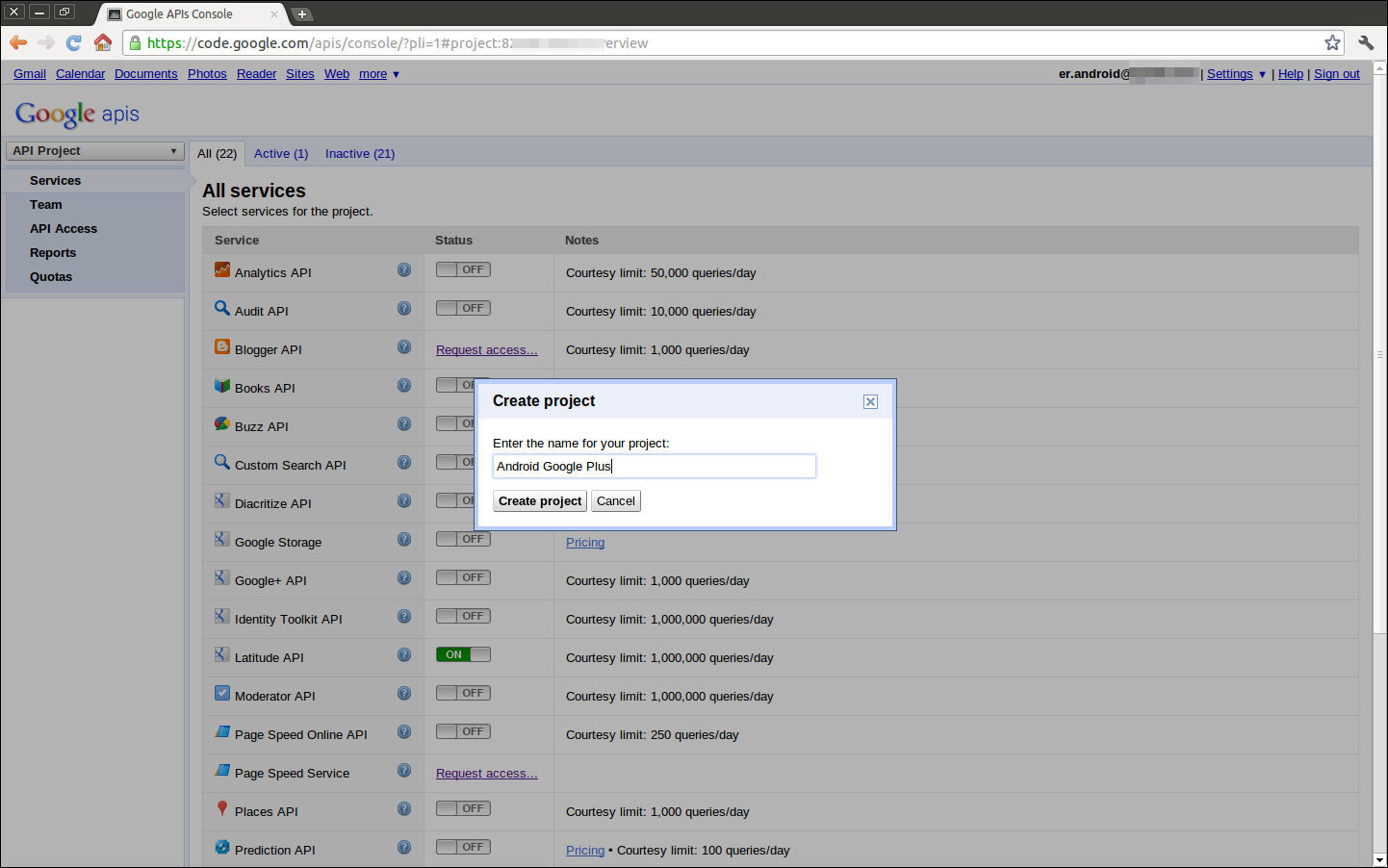Open a new browser tab
Viewport: 1388px width, 868px height.
(301, 13)
